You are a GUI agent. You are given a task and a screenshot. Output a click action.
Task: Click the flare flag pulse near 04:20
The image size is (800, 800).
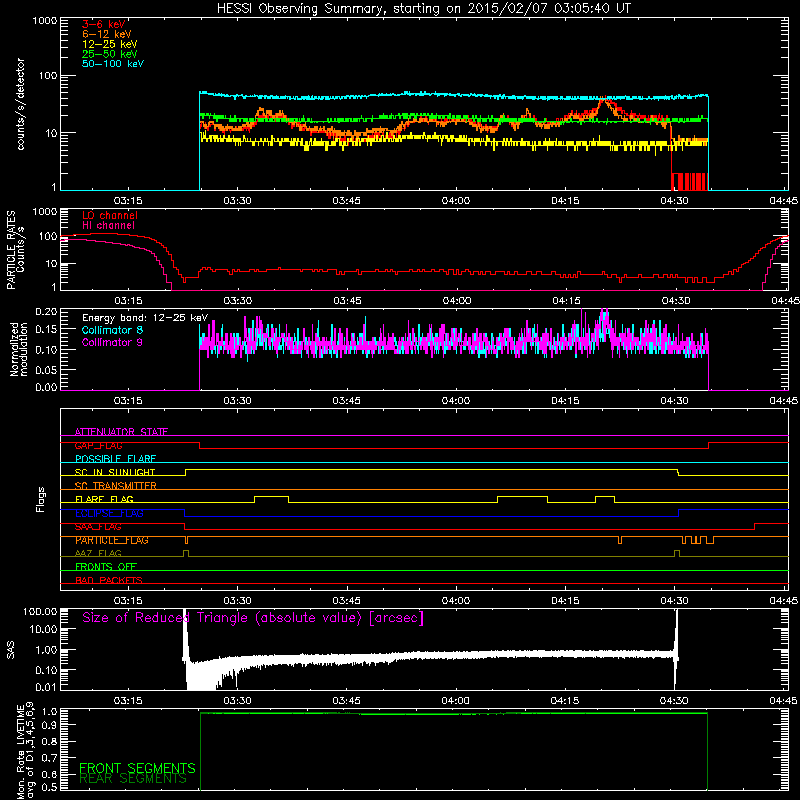point(605,499)
